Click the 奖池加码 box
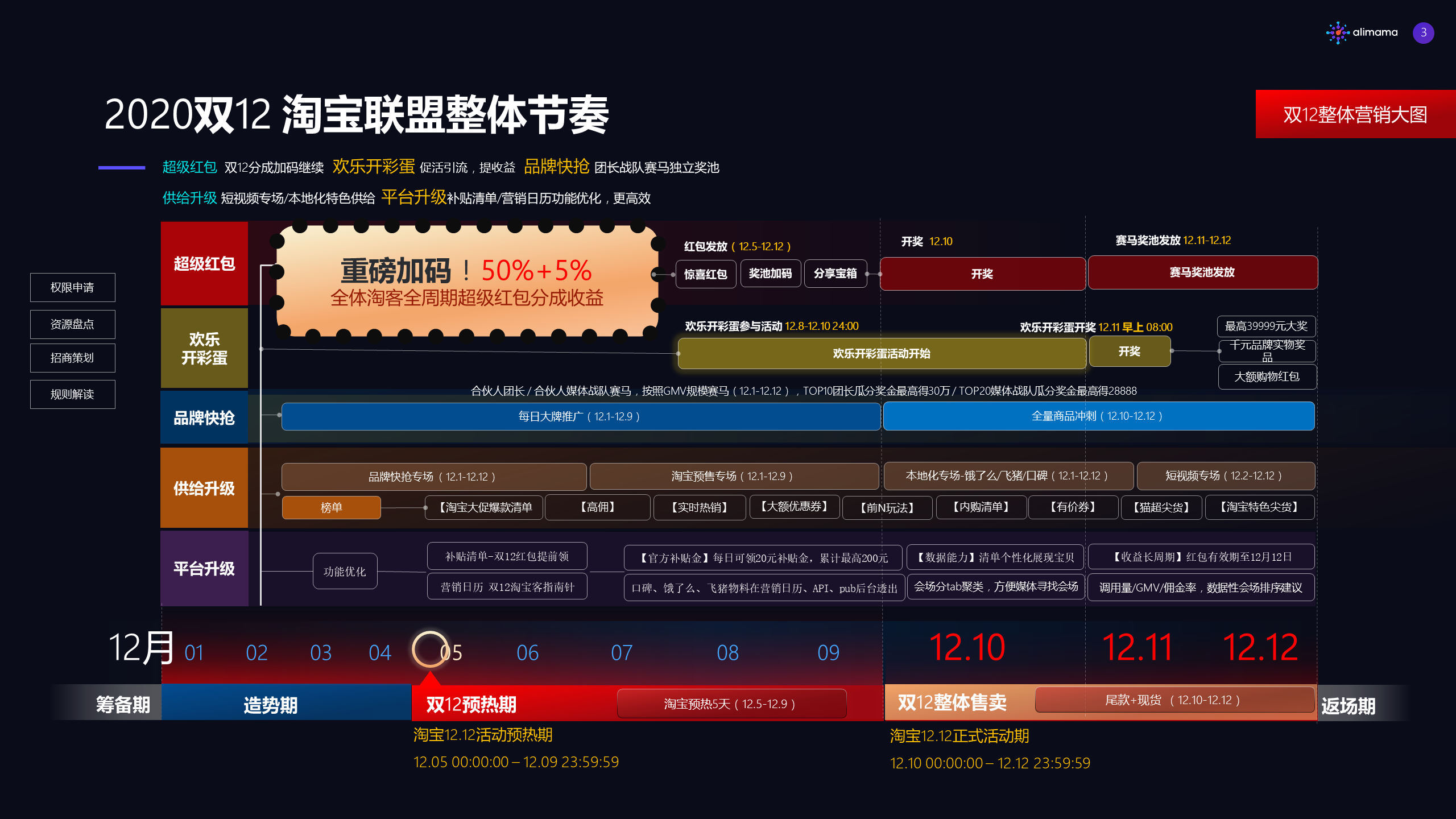This screenshot has height=819, width=1456. click(770, 274)
